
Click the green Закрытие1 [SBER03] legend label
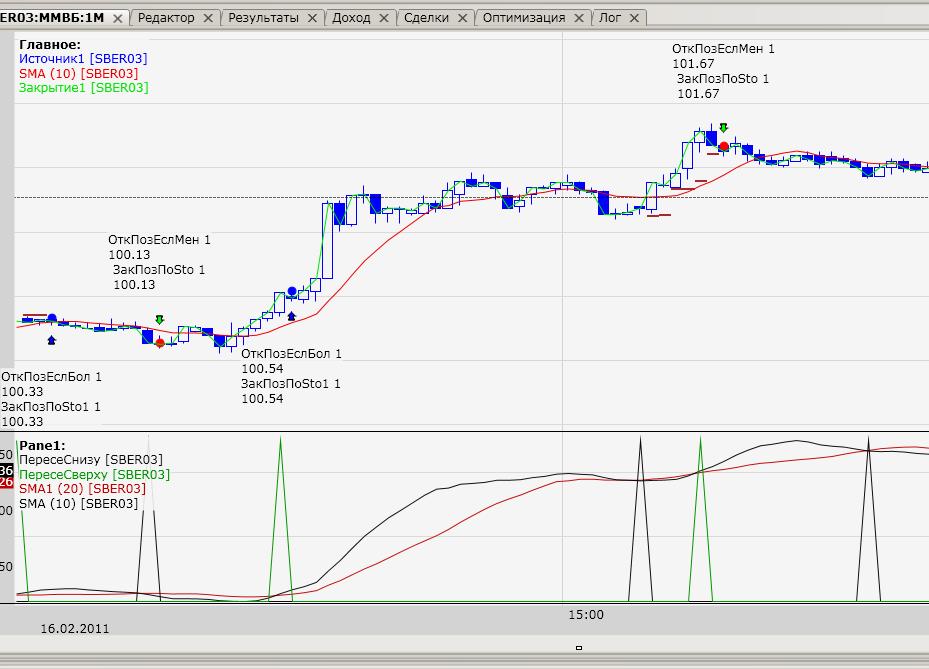[x=84, y=87]
